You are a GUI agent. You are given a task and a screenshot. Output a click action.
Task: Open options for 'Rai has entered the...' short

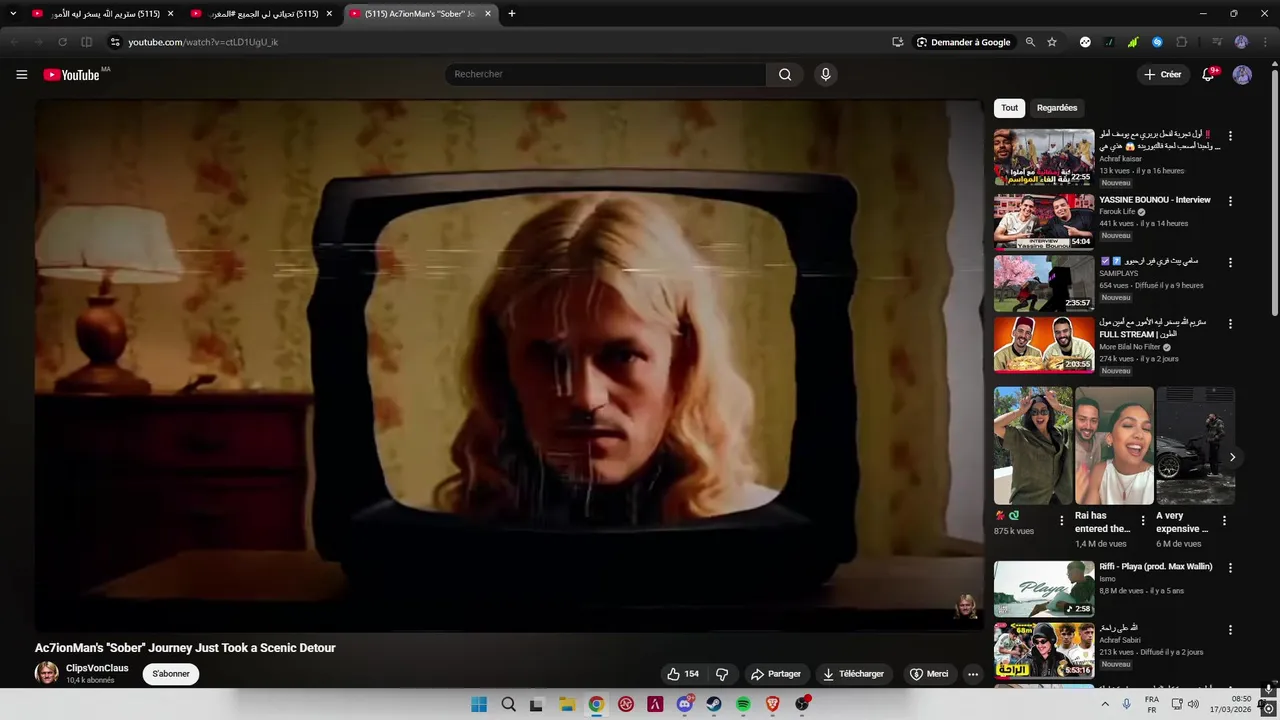click(x=1143, y=520)
